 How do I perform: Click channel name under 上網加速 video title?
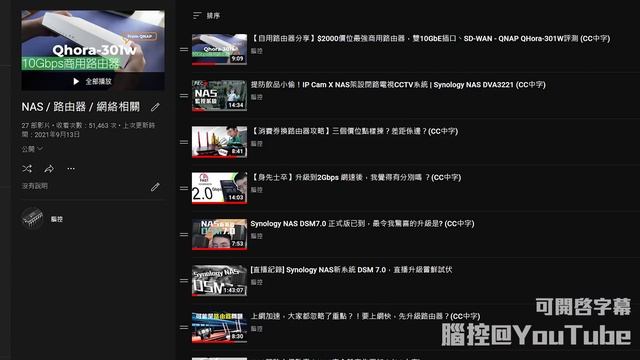(x=256, y=329)
